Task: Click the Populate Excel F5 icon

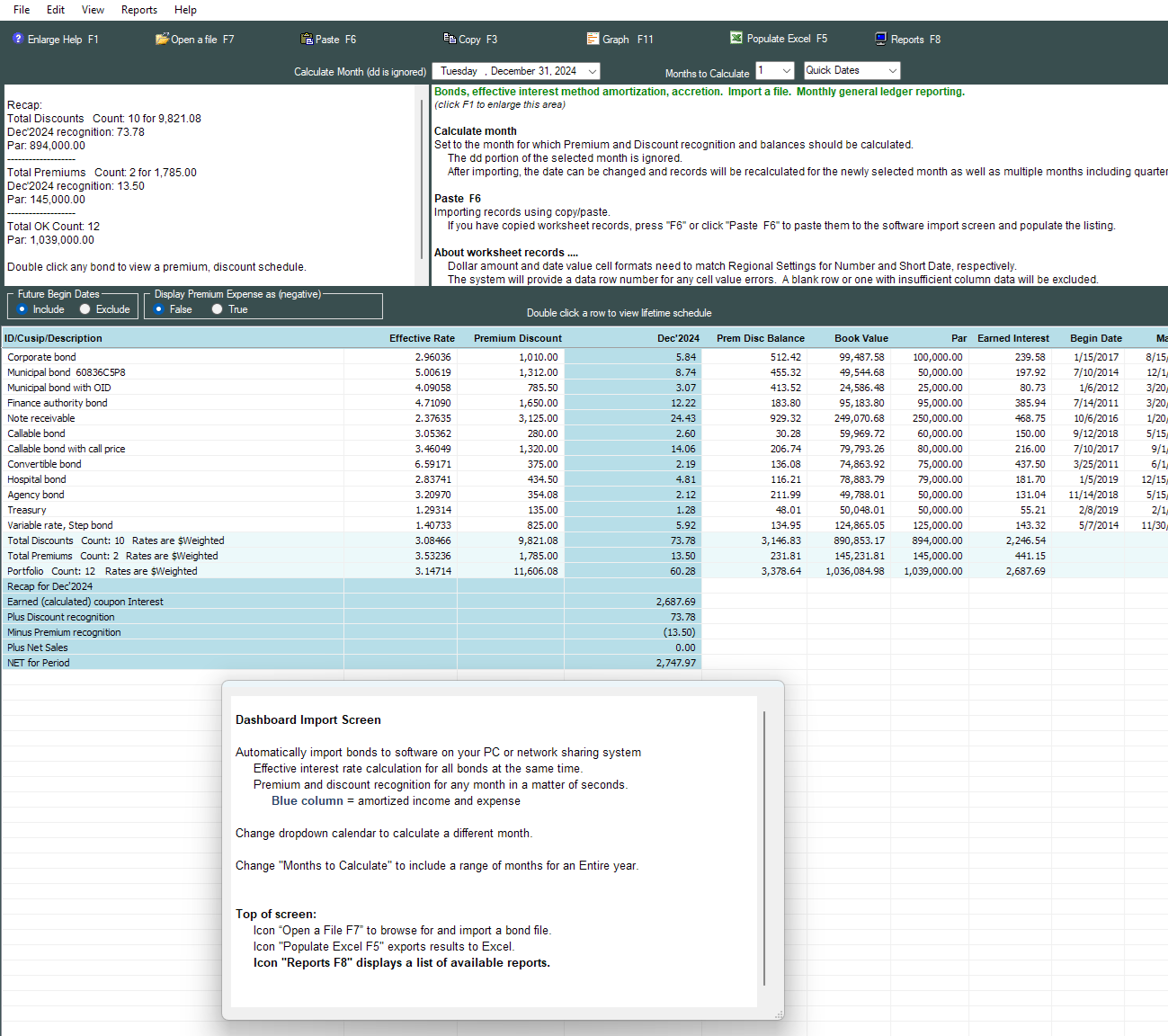Action: [736, 38]
